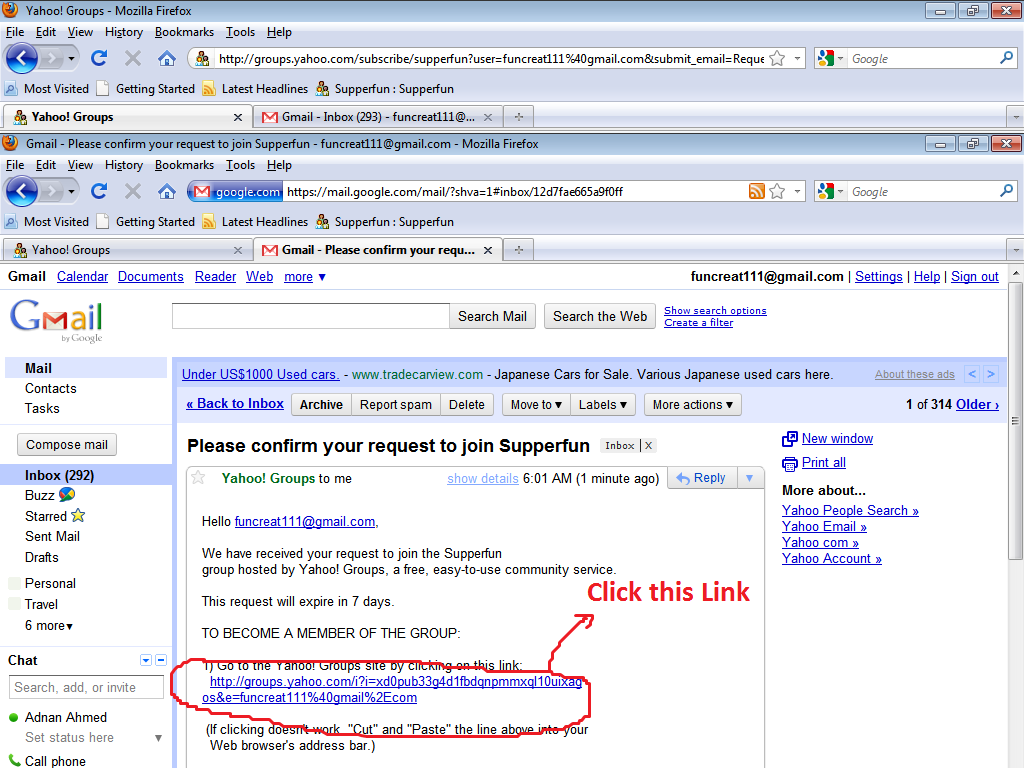Click Older link
Image resolution: width=1024 pixels, height=768 pixels.
977,404
